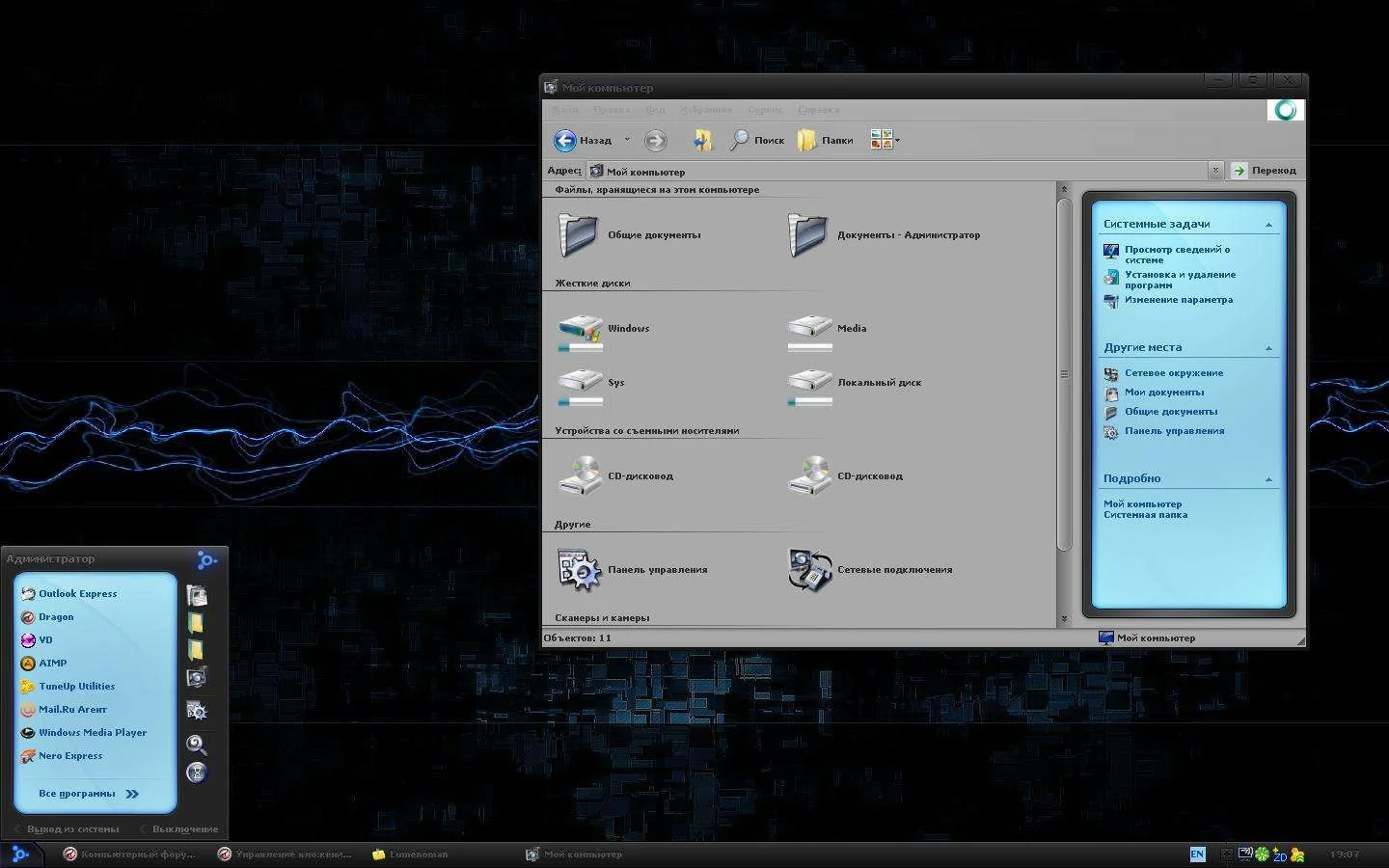Toggle the Папки folders pane button
The image size is (1389, 868).
(x=826, y=141)
